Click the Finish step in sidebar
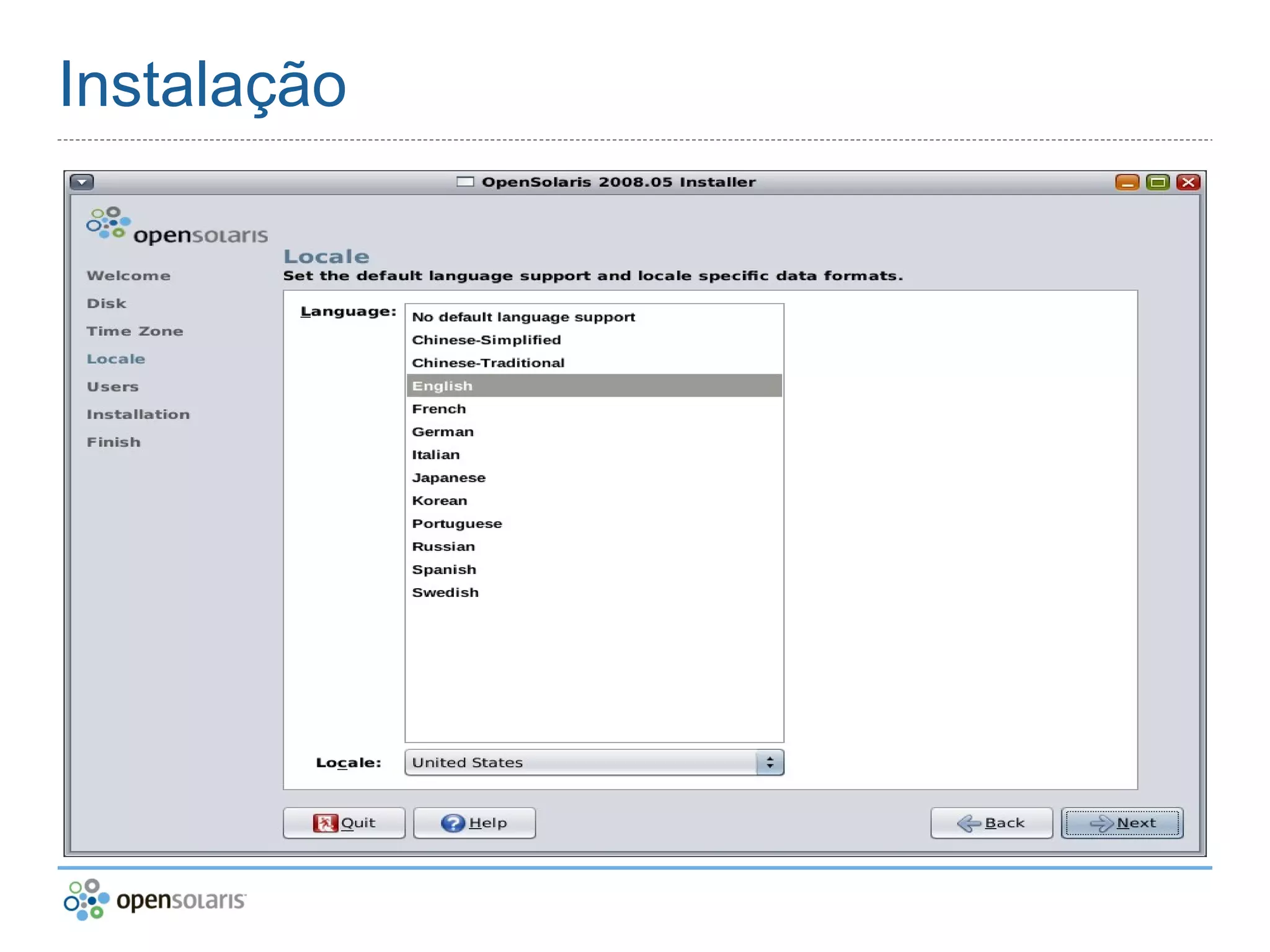1270x952 pixels. click(x=113, y=442)
